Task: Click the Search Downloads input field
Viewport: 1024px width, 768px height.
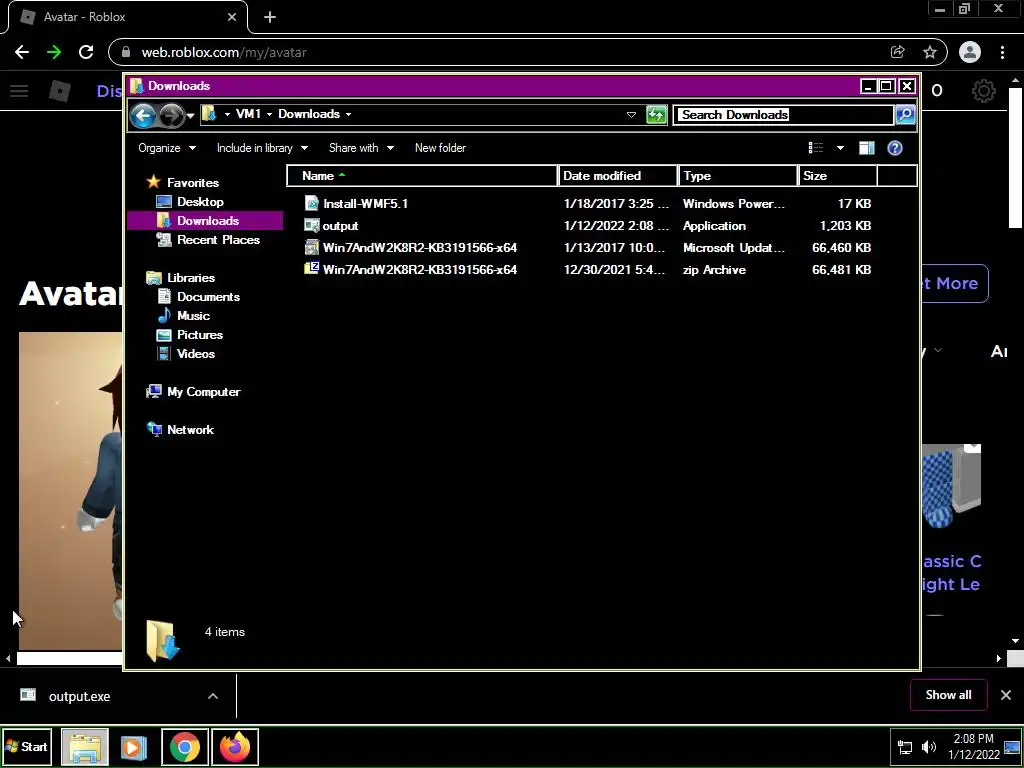Action: click(783, 115)
